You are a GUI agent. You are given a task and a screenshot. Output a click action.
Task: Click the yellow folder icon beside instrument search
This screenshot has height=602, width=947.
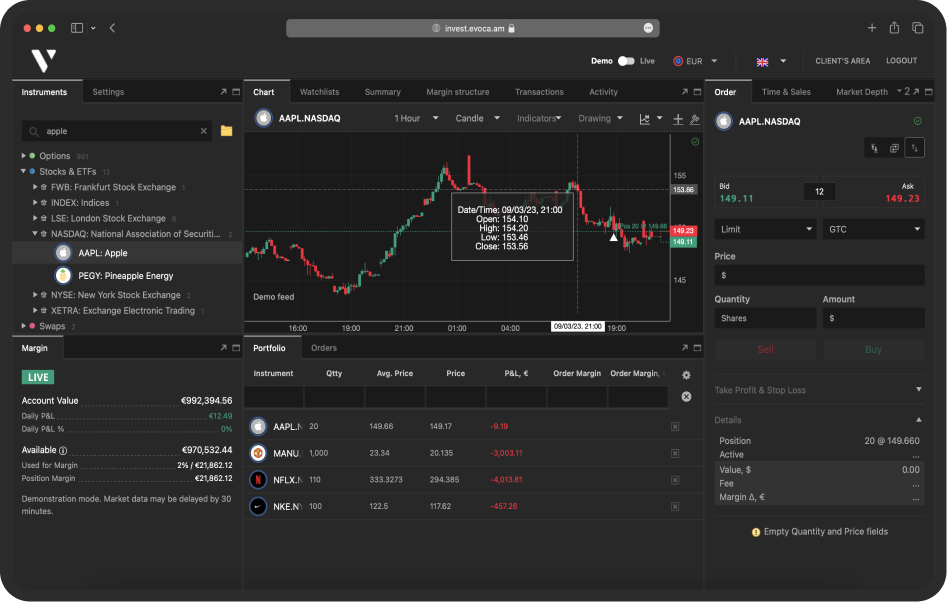point(226,131)
